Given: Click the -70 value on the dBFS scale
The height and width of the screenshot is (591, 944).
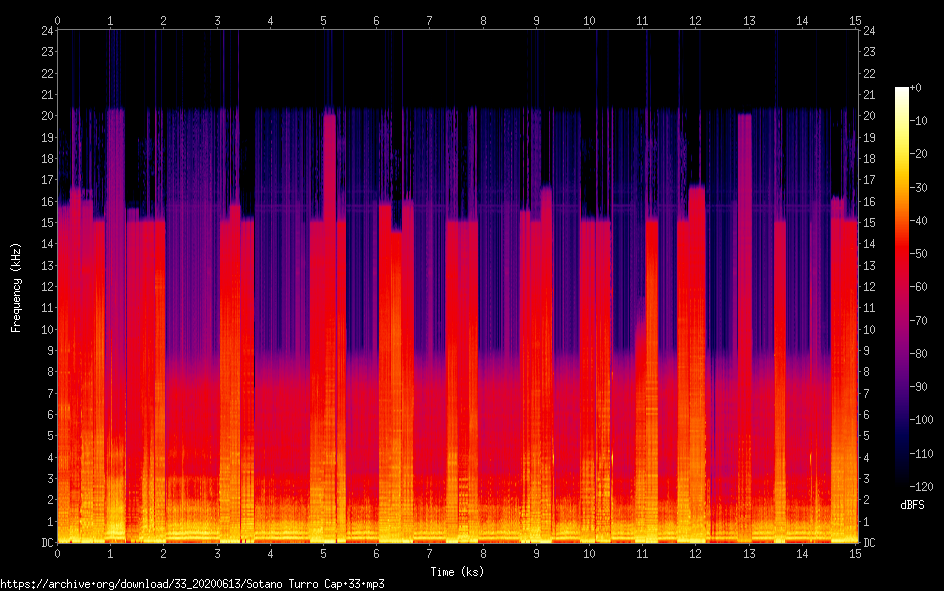Looking at the screenshot, I should [919, 321].
